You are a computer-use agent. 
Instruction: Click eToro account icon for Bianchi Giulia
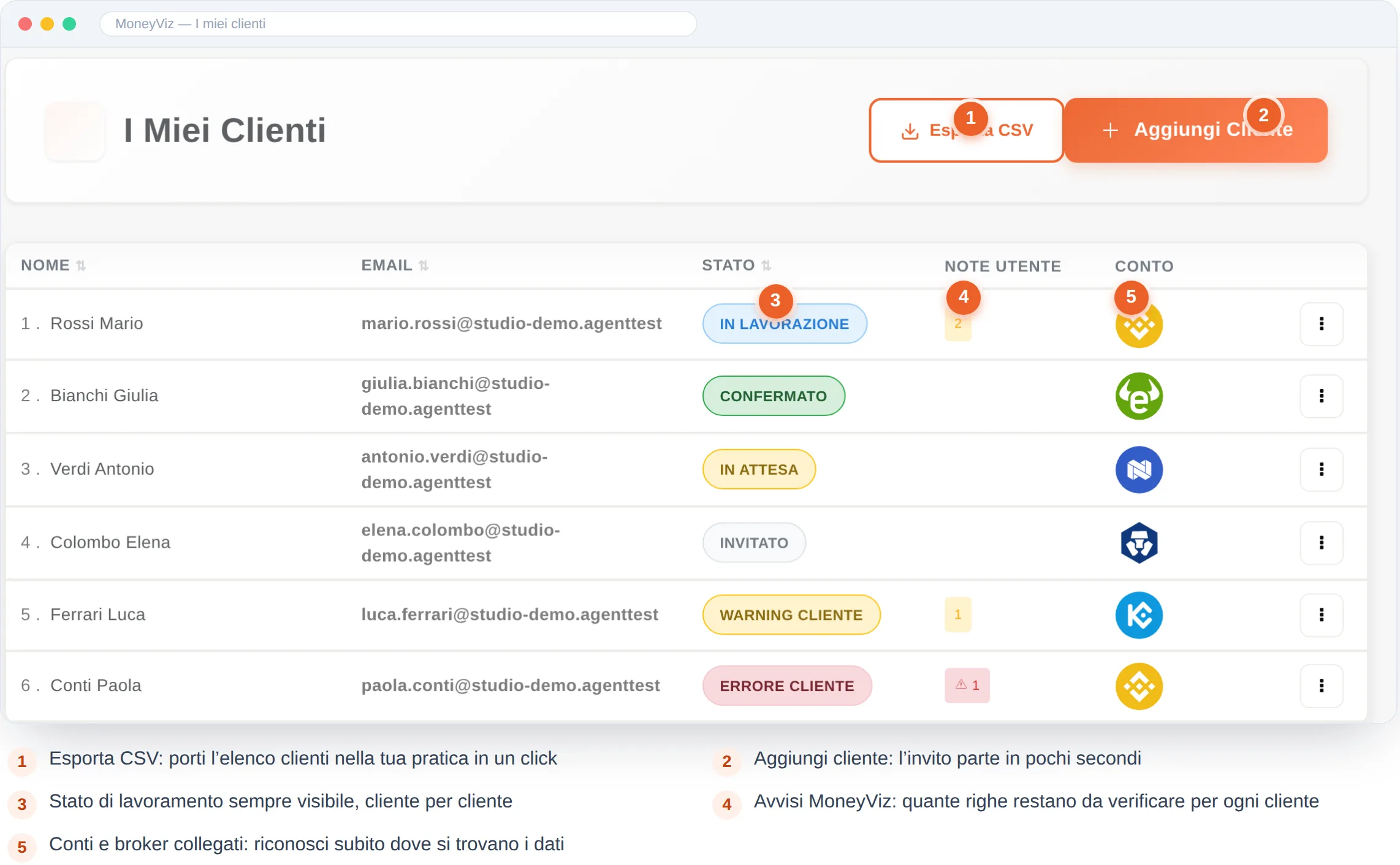(1139, 396)
